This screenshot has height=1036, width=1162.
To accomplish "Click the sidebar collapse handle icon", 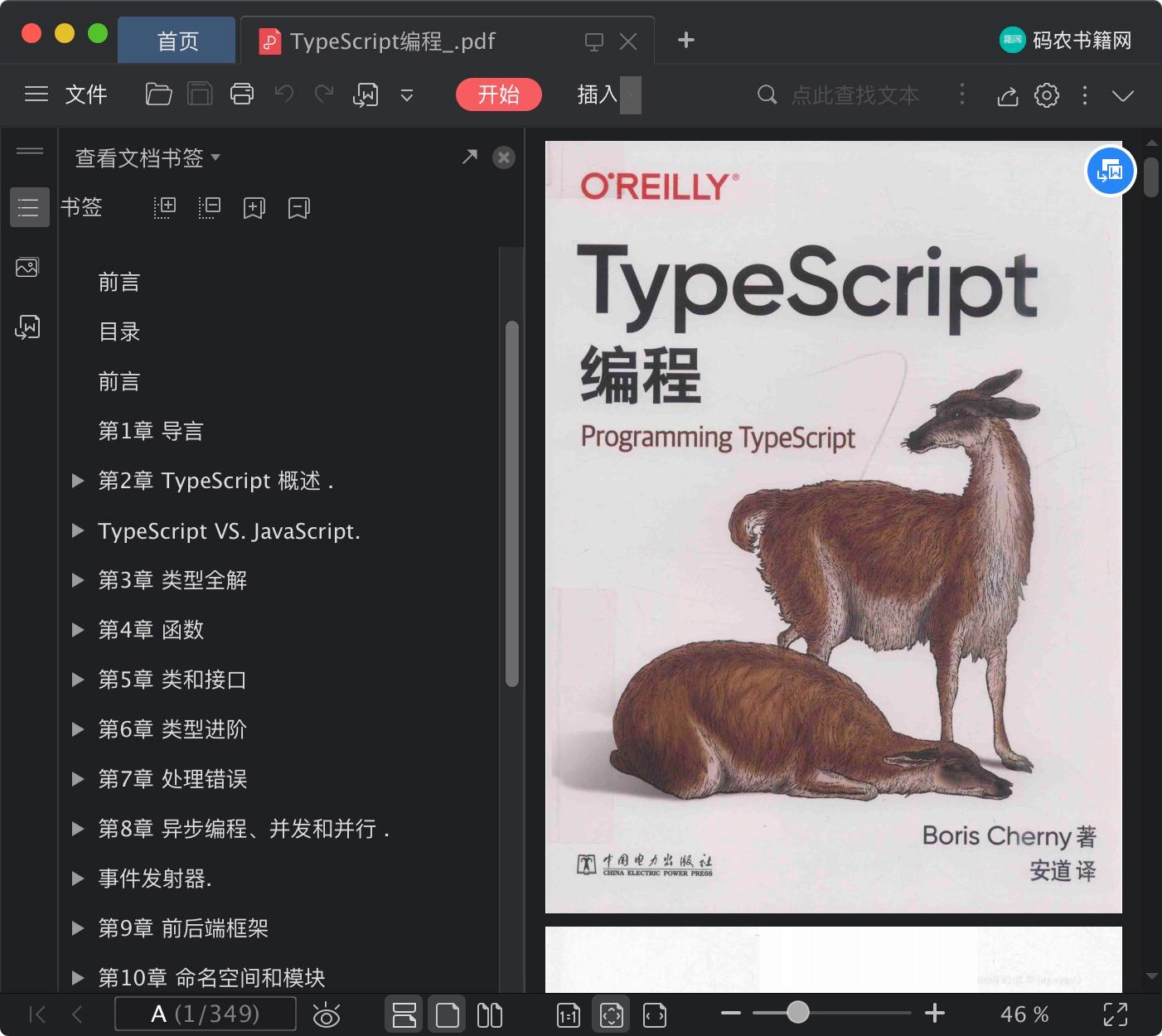I will pos(30,150).
